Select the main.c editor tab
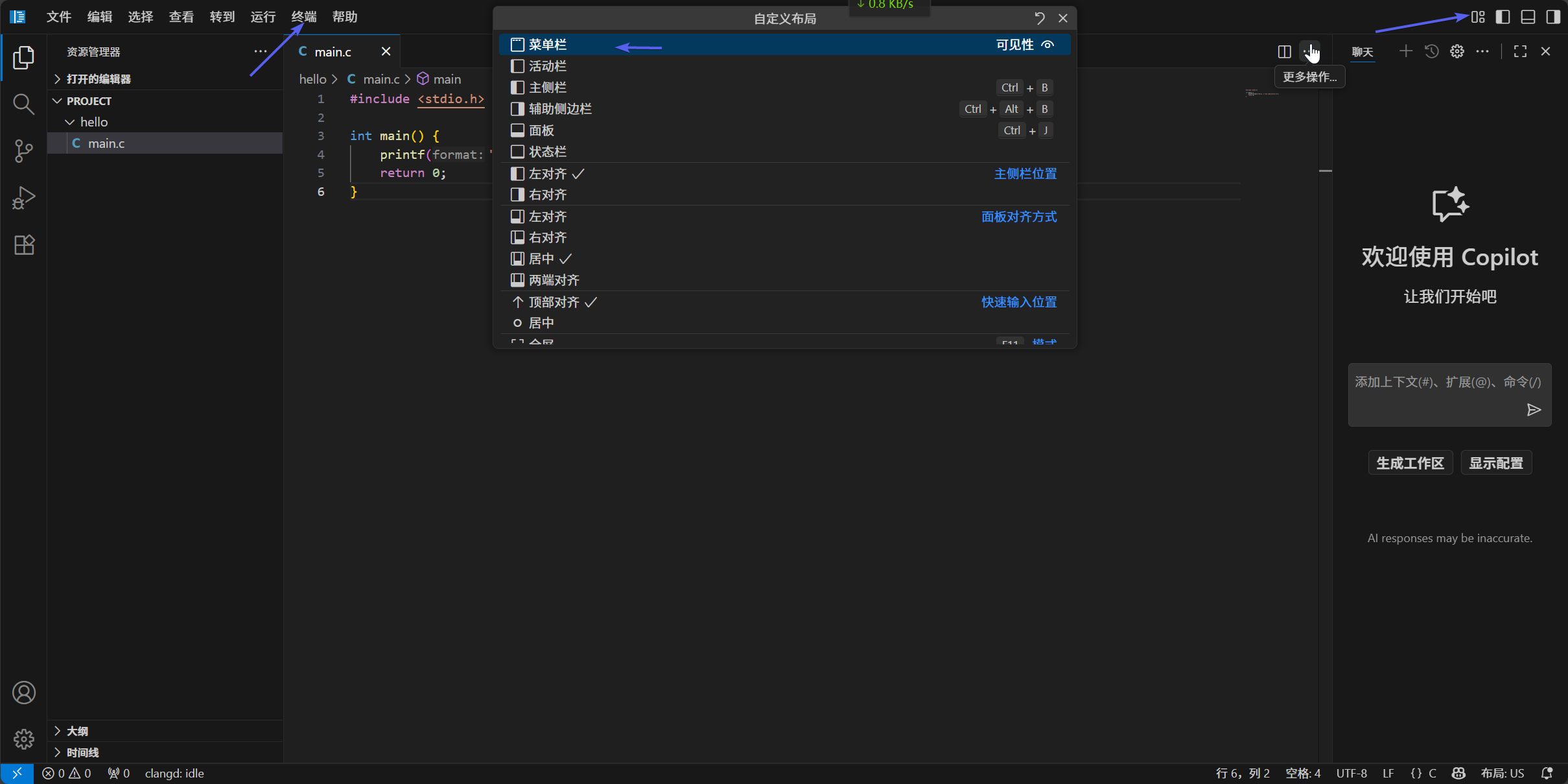 click(x=333, y=52)
